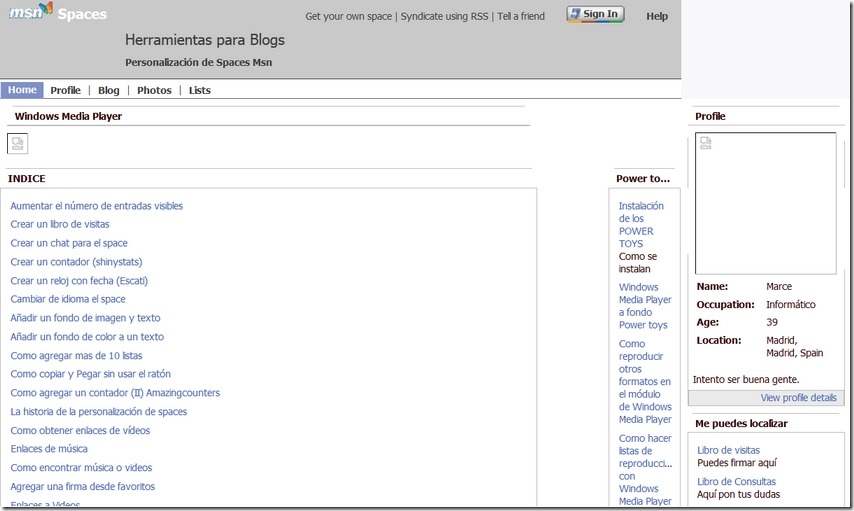This screenshot has width=854, height=511.
Task: Open the Photos tab
Action: (154, 90)
